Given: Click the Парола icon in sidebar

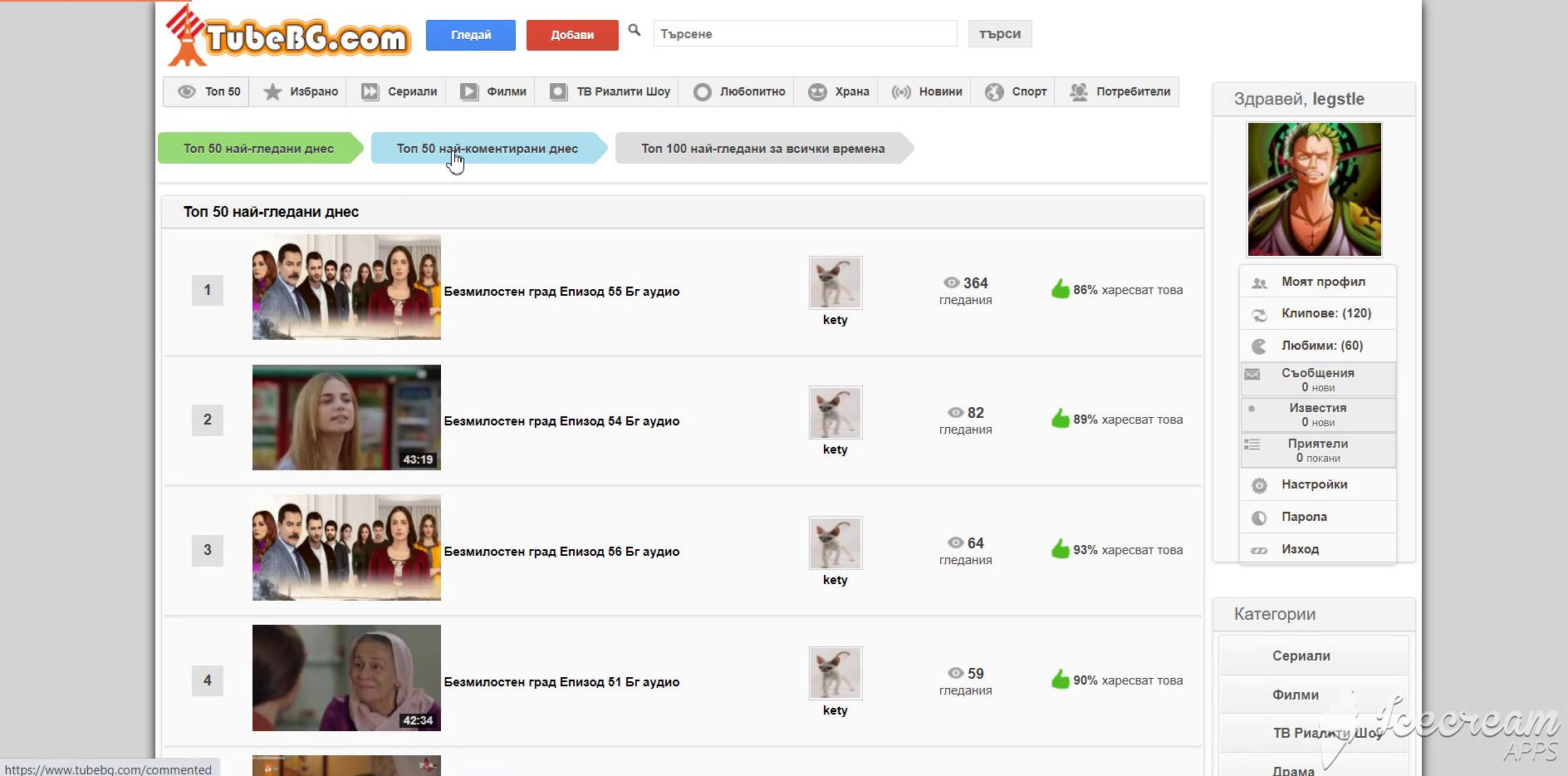Looking at the screenshot, I should pos(1259,518).
